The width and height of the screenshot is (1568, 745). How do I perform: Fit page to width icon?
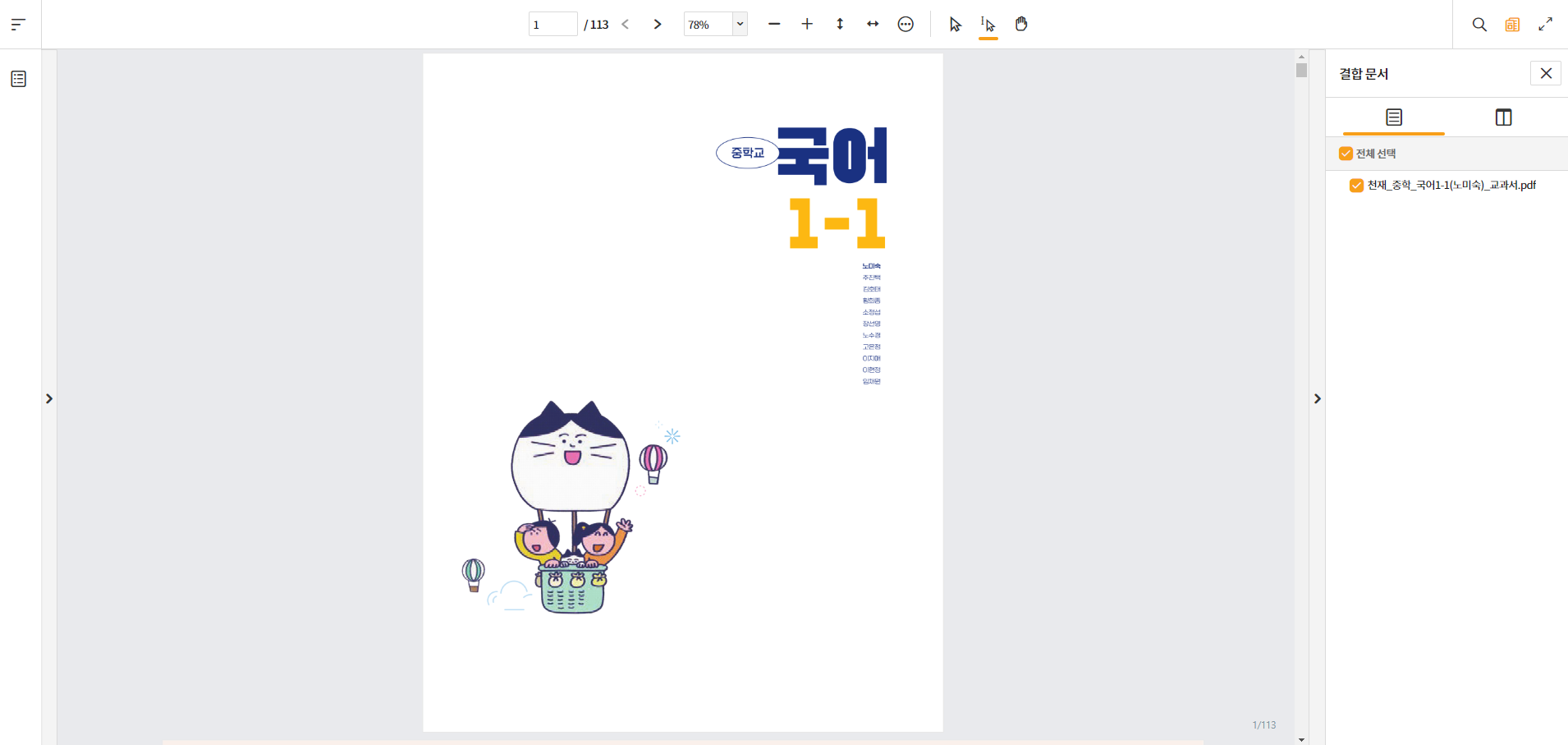click(873, 25)
